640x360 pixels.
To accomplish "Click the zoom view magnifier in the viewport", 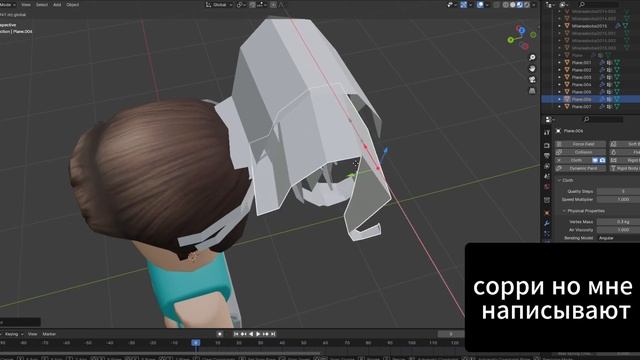I will 532,58.
